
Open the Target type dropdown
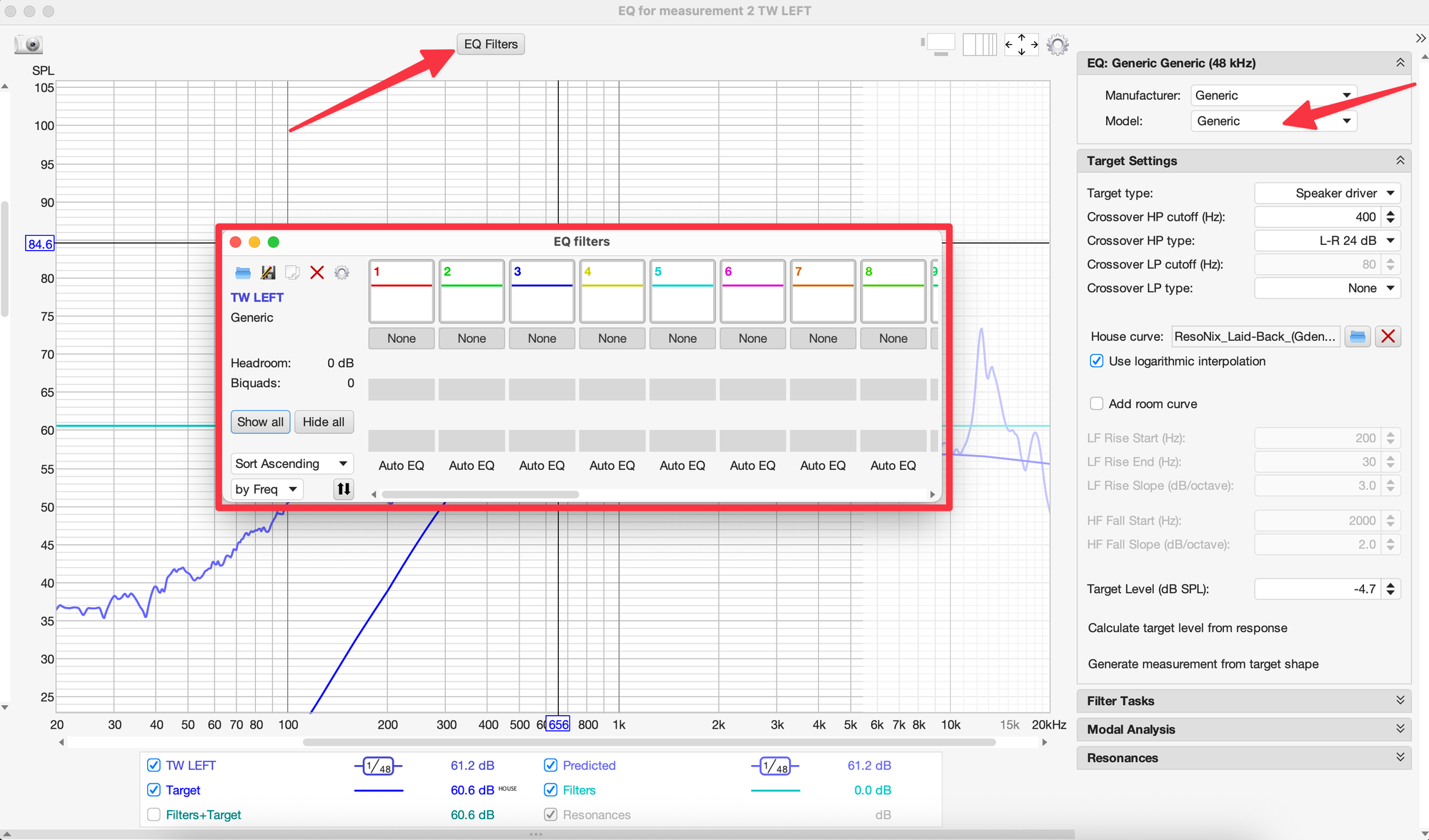tap(1327, 193)
